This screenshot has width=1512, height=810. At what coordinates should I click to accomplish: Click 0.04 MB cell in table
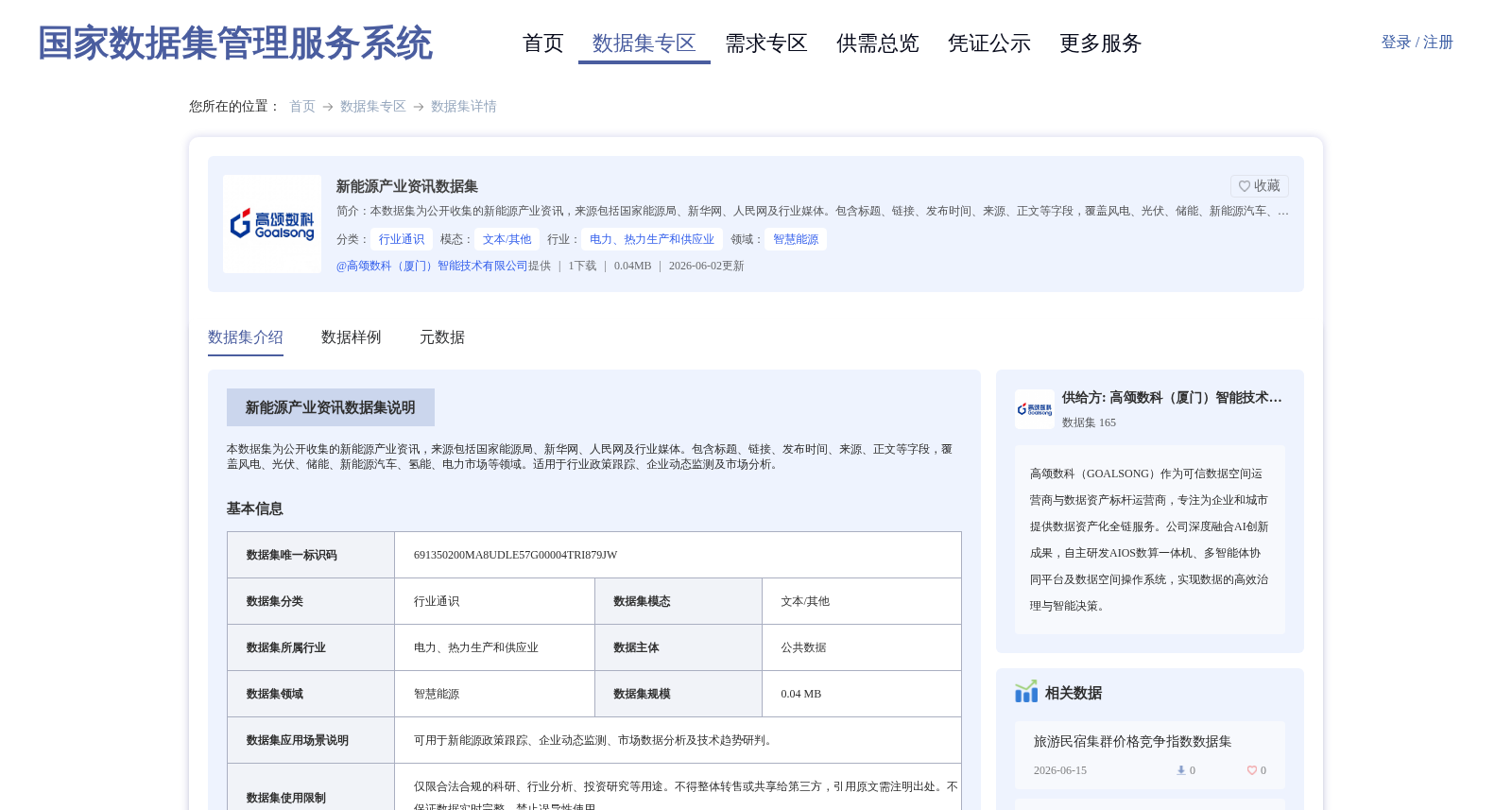coord(801,694)
